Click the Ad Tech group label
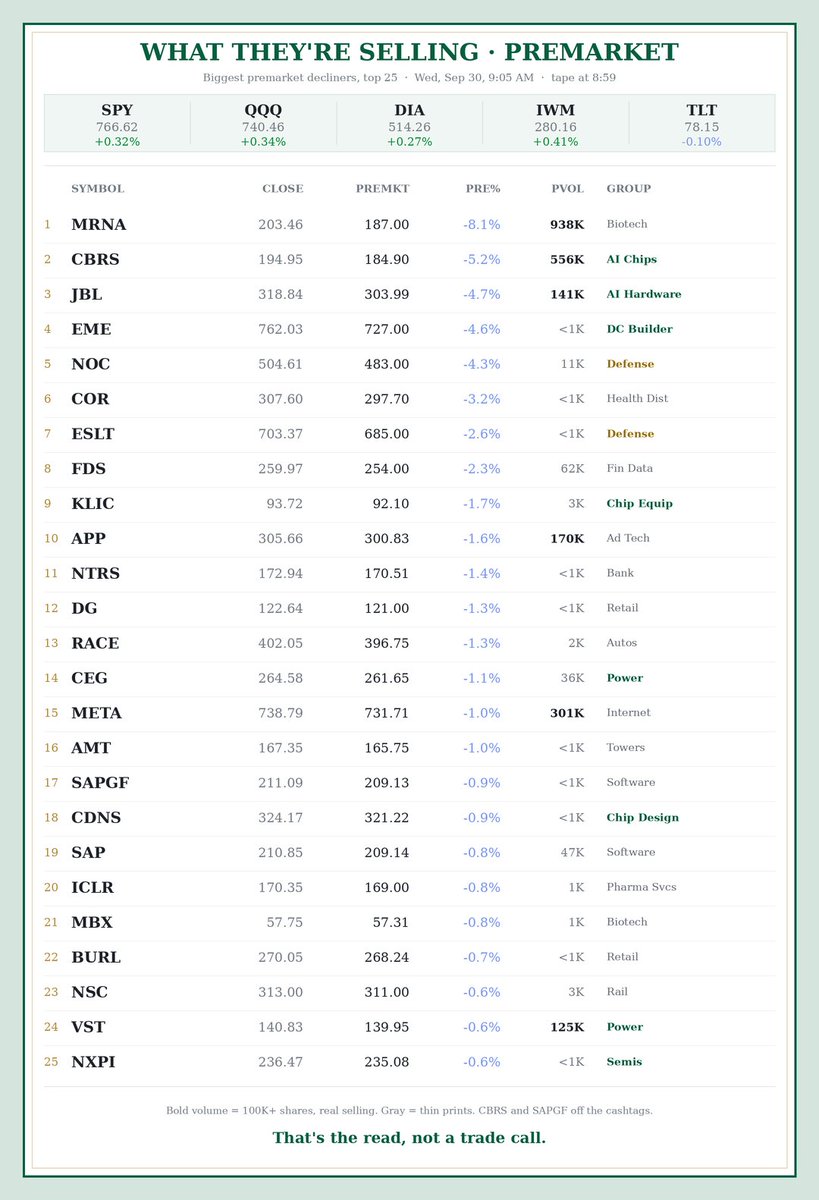819x1200 pixels. coord(628,538)
